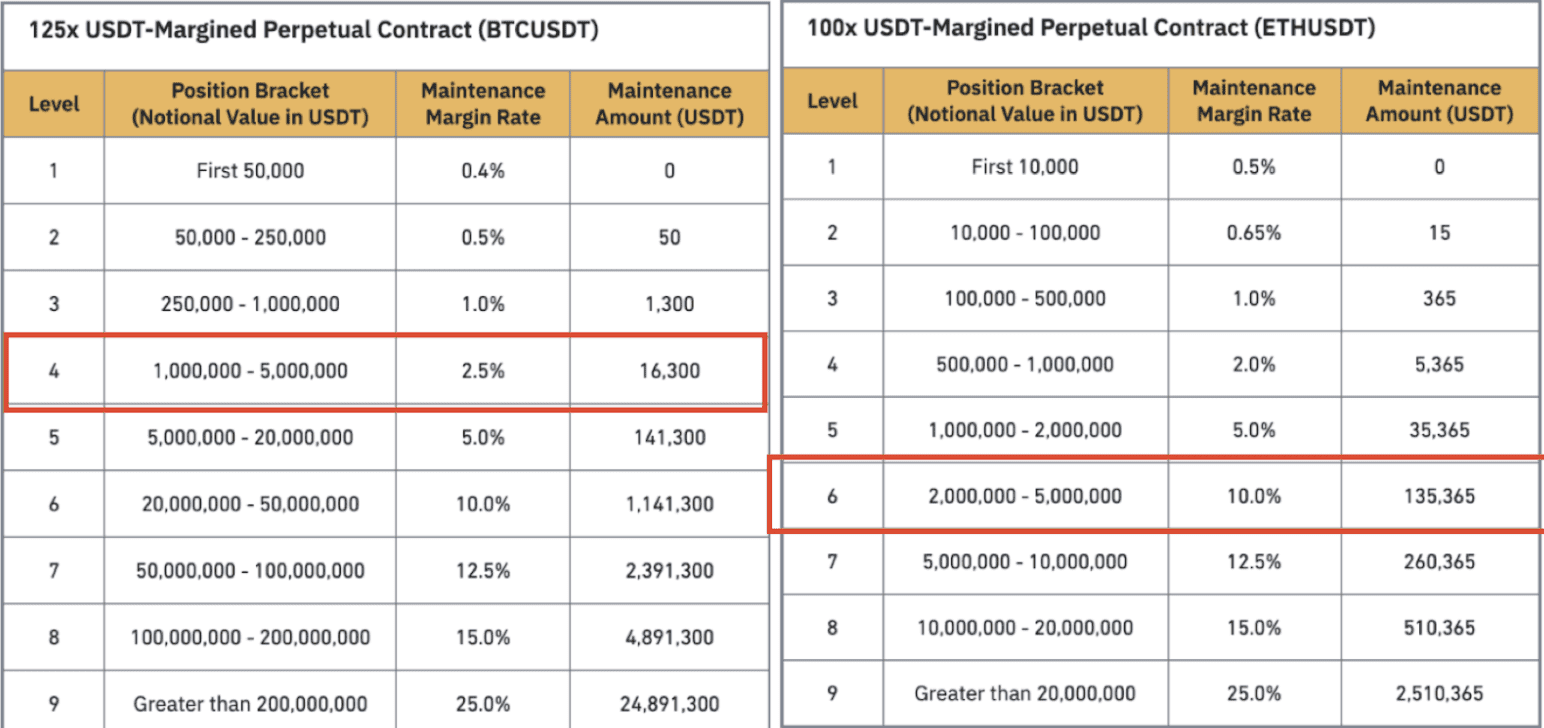Select the "Greater than 200,000,000" bracket cell
Screen dimensions: 1544x728
[x=250, y=704]
